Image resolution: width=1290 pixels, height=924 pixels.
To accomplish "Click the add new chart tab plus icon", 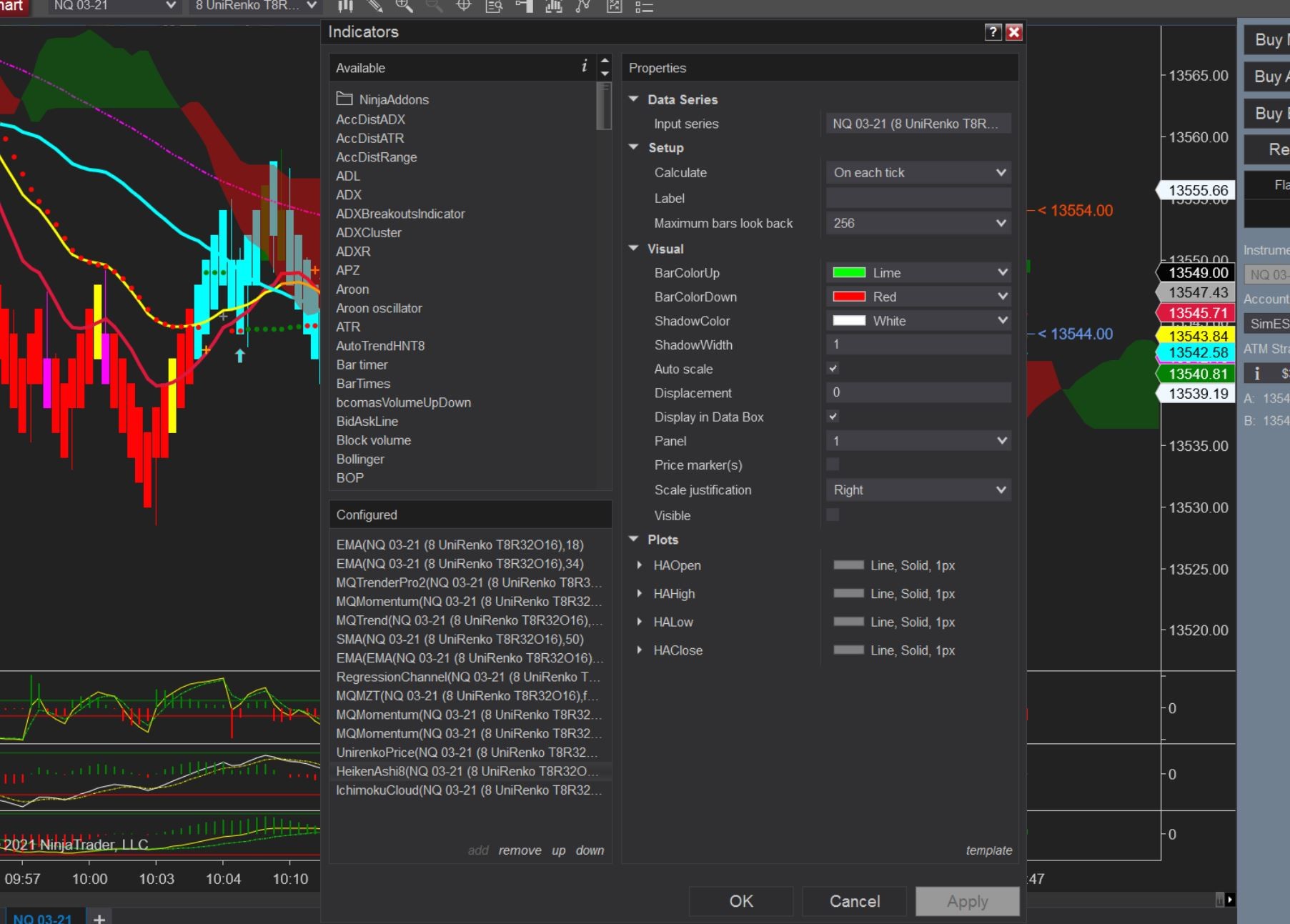I will pyautogui.click(x=99, y=918).
